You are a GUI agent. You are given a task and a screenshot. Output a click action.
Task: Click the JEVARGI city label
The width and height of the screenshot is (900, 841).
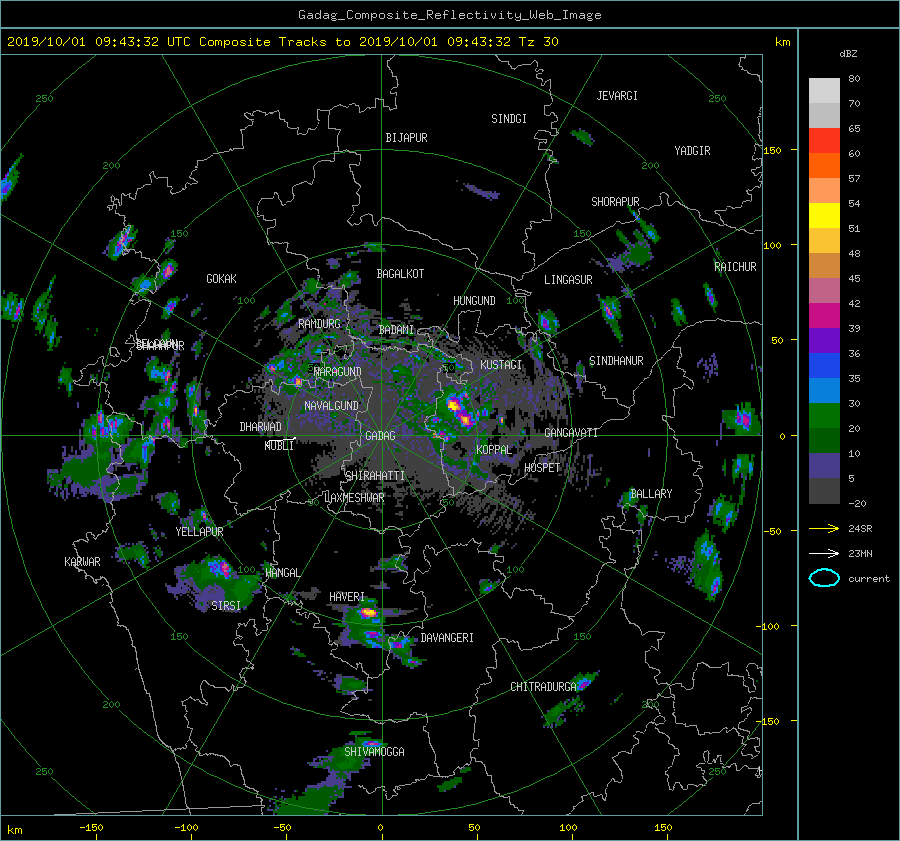pos(617,96)
